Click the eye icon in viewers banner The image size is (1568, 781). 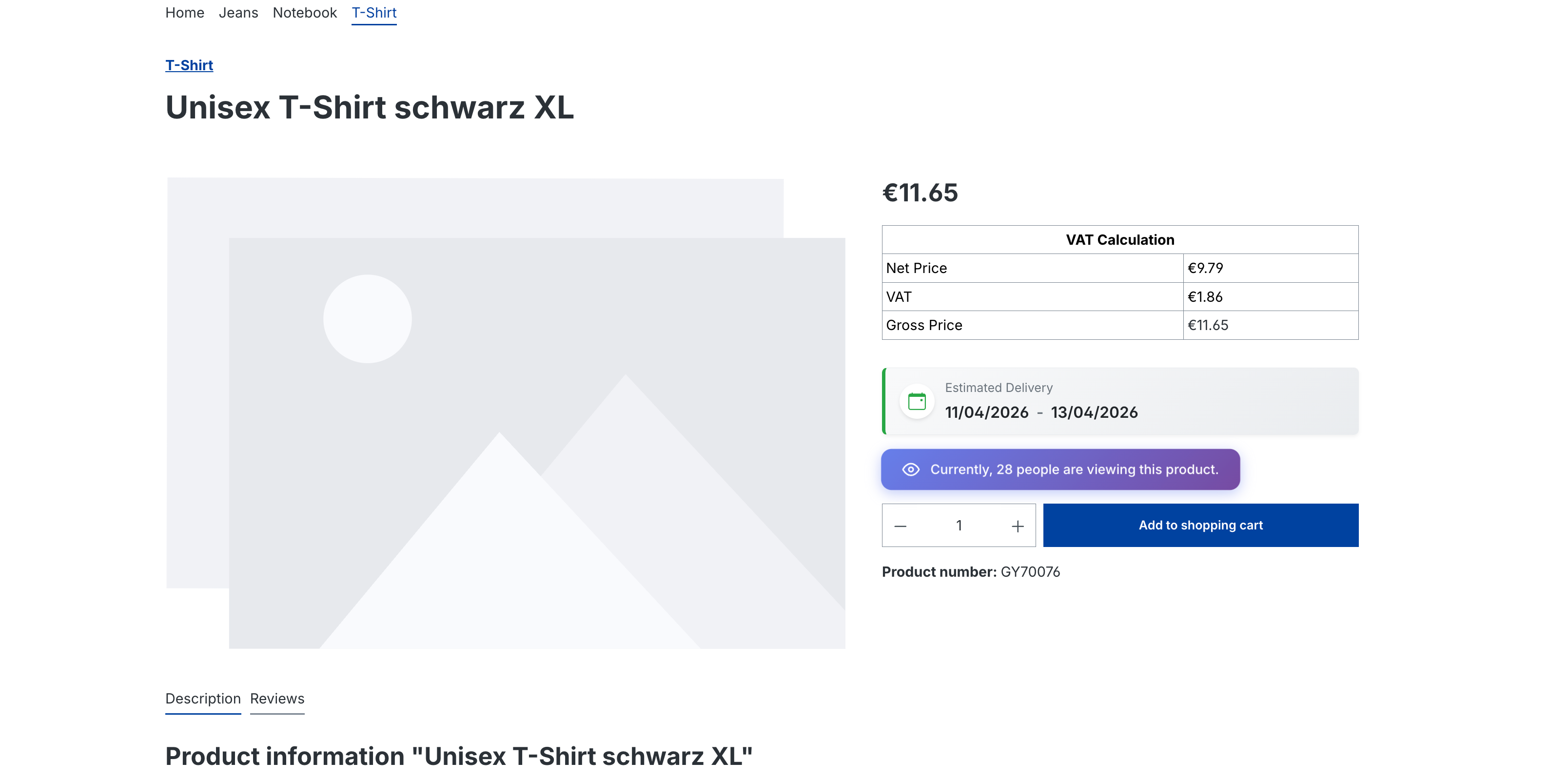[x=911, y=469]
